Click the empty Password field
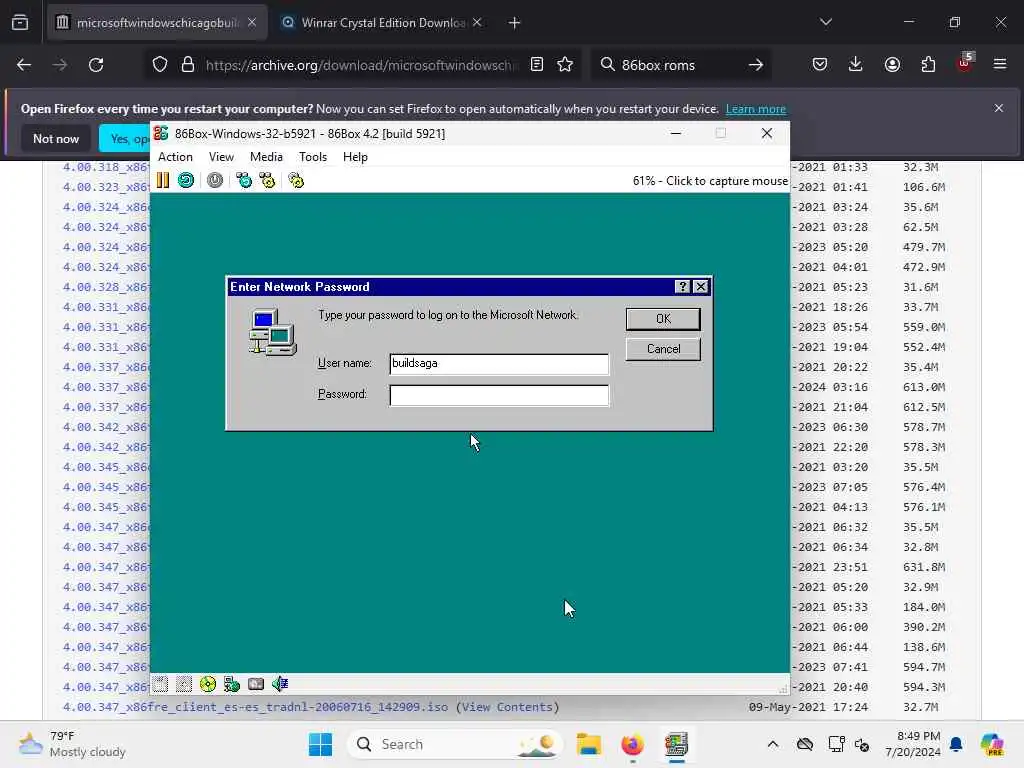The height and width of the screenshot is (768, 1024). 499,395
